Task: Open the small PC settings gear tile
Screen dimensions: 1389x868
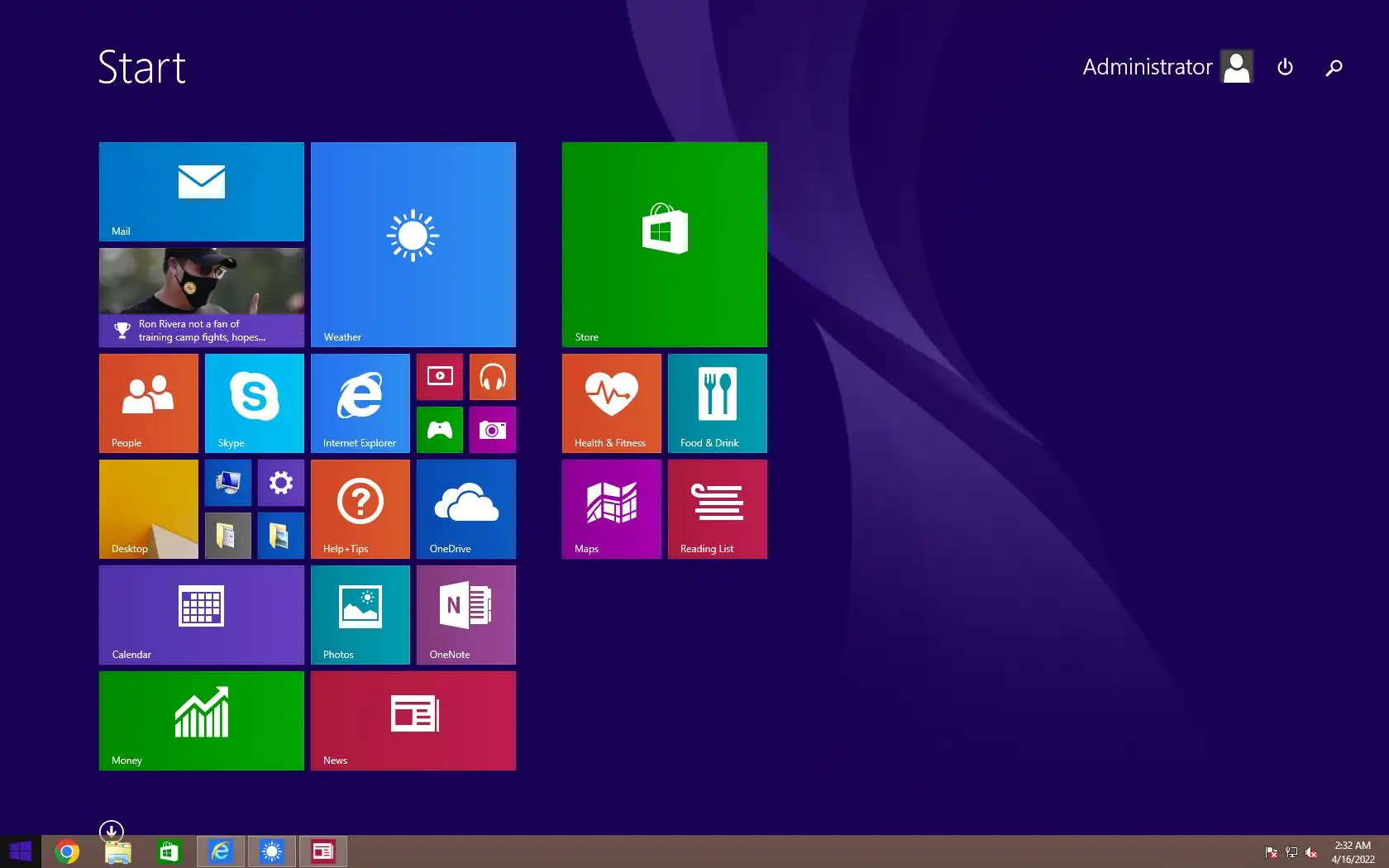Action: 281,483
